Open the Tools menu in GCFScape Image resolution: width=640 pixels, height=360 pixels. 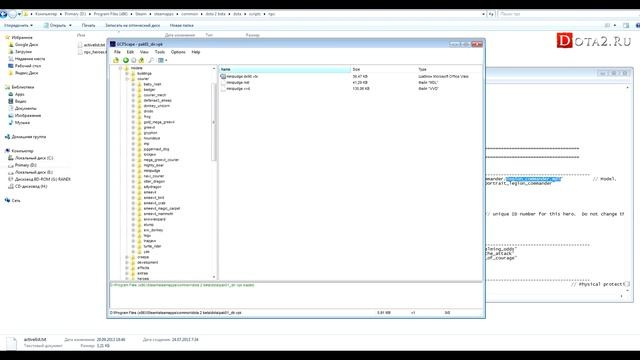coord(160,52)
